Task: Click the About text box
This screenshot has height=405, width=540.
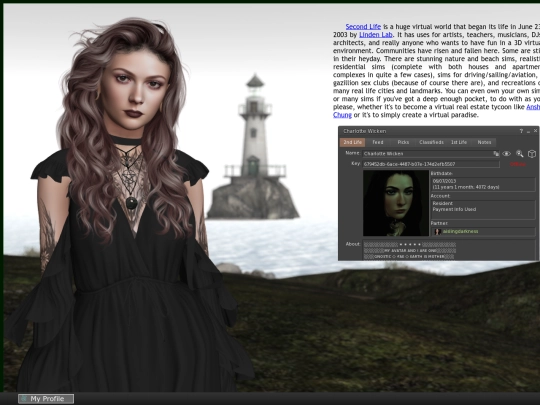Action: pos(449,250)
